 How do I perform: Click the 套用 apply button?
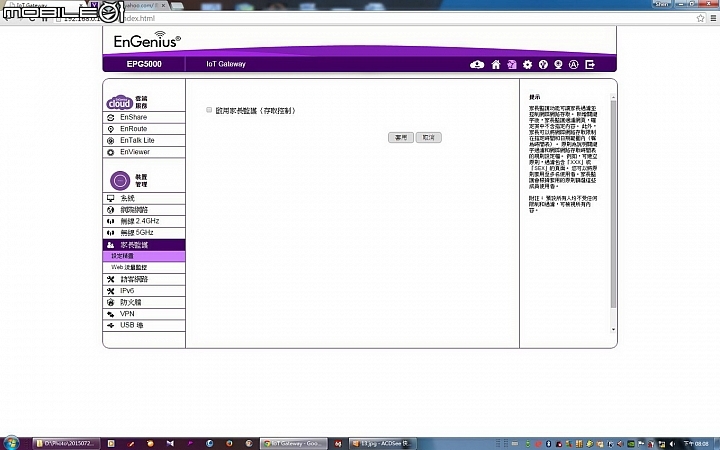[401, 137]
